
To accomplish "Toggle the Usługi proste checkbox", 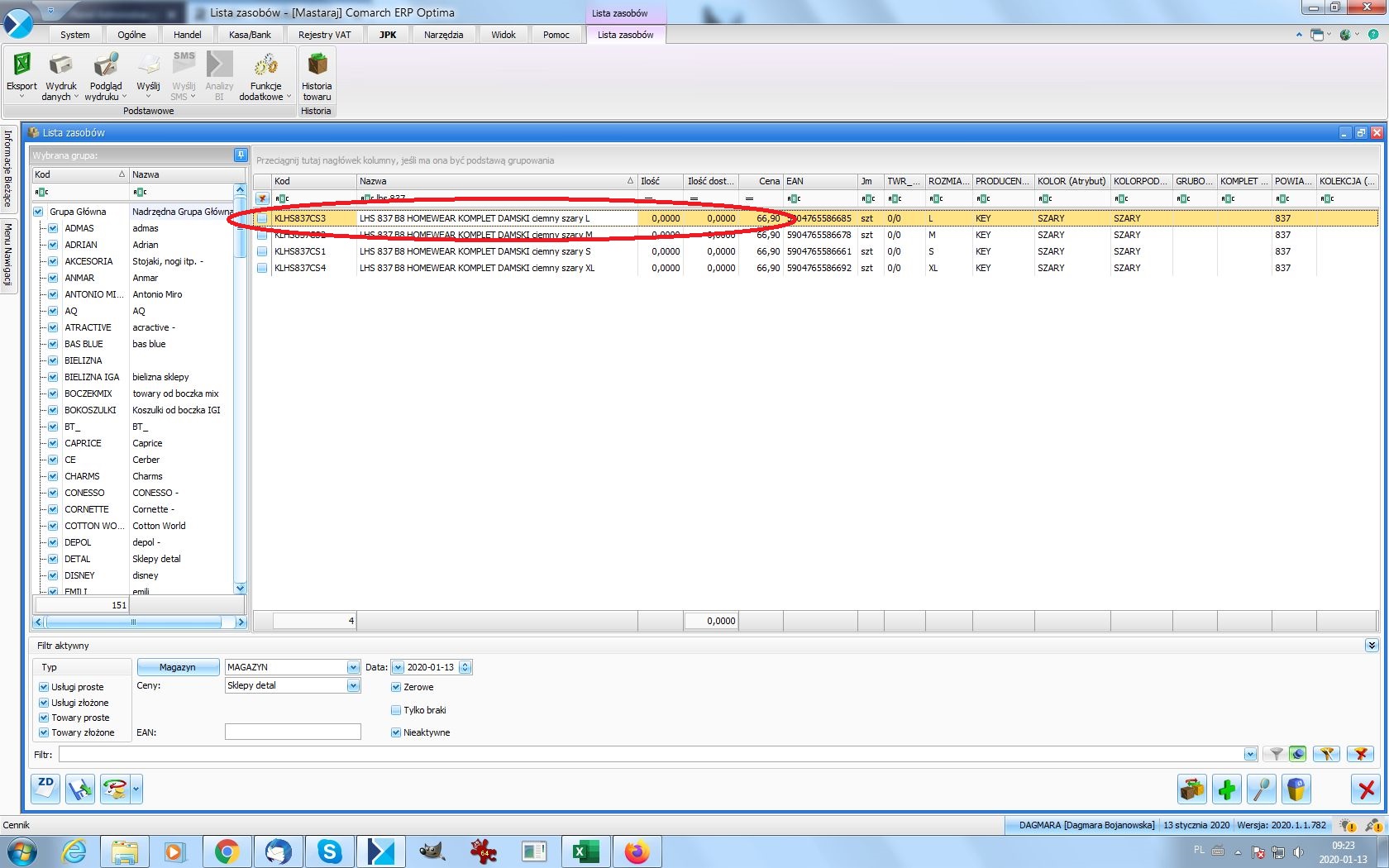I will coord(44,687).
